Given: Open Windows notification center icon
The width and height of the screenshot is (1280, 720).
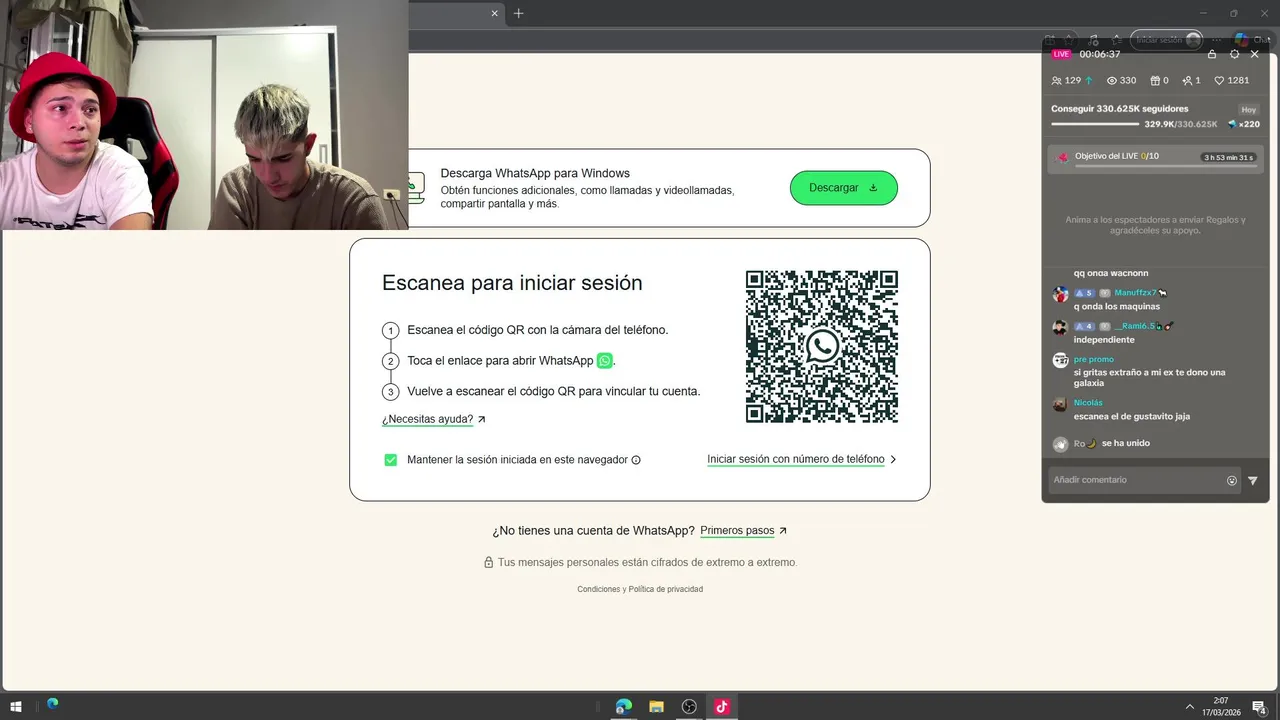Looking at the screenshot, I should (x=1259, y=707).
